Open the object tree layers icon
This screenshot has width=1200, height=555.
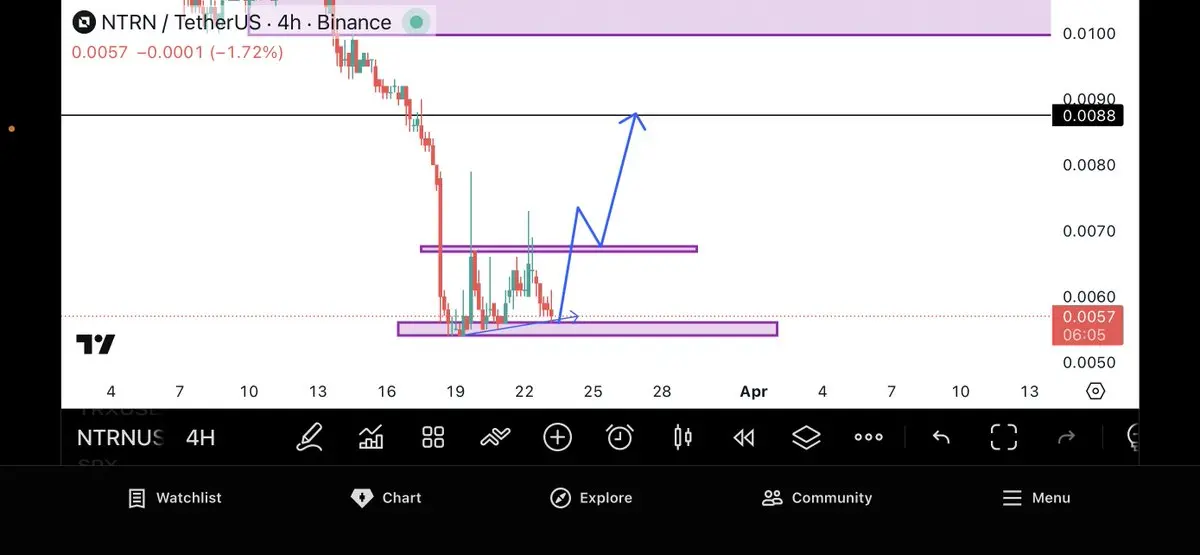(x=806, y=437)
